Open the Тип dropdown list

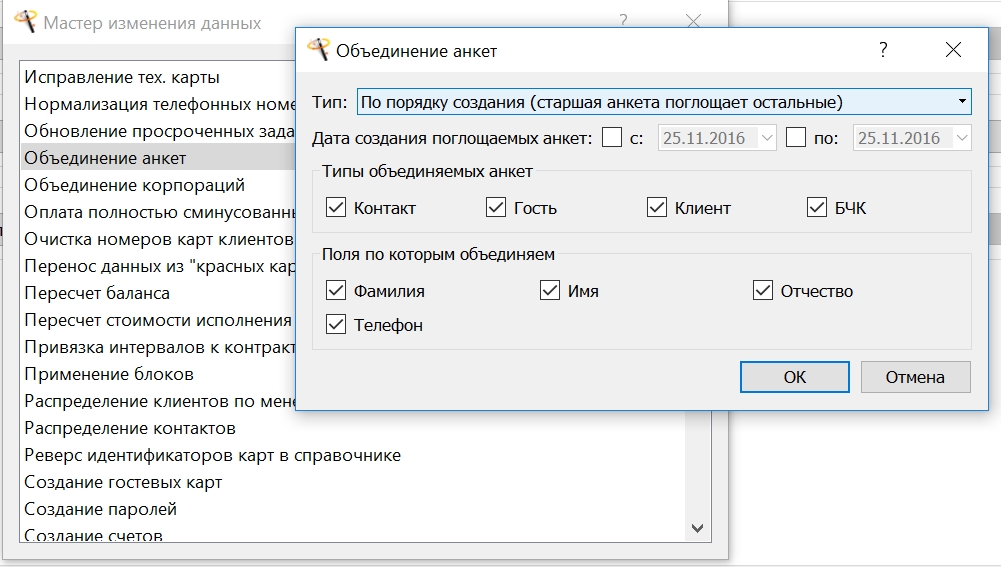[x=961, y=102]
